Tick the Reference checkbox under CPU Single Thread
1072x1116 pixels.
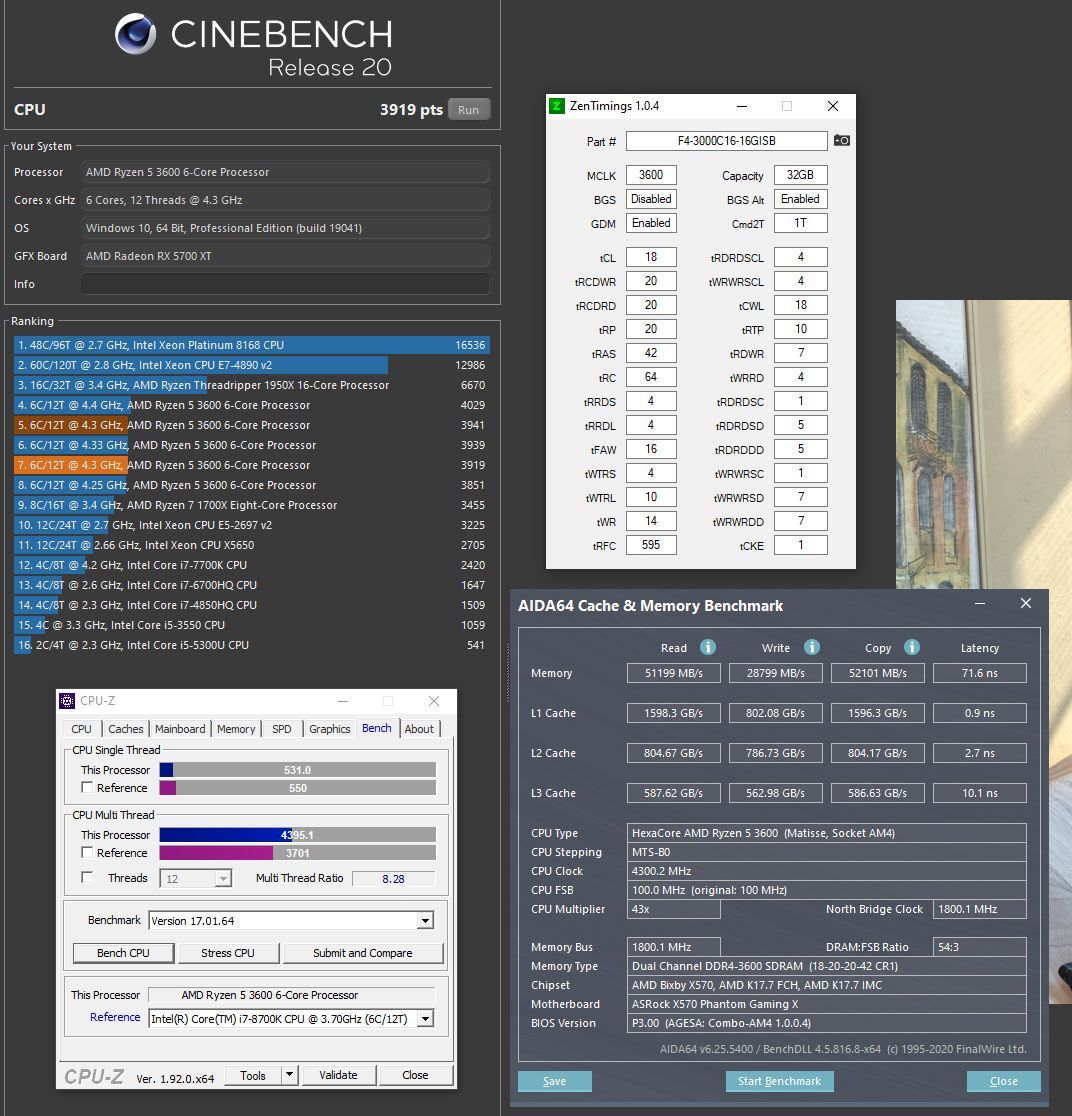pyautogui.click(x=87, y=787)
